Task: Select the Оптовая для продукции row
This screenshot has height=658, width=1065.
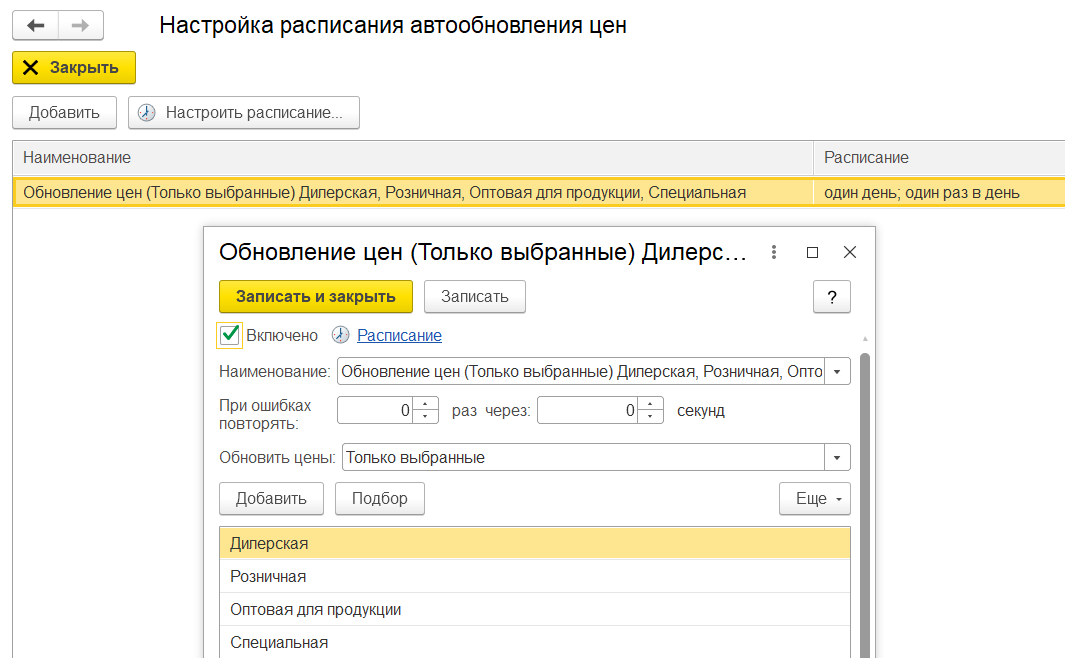Action: (315, 610)
